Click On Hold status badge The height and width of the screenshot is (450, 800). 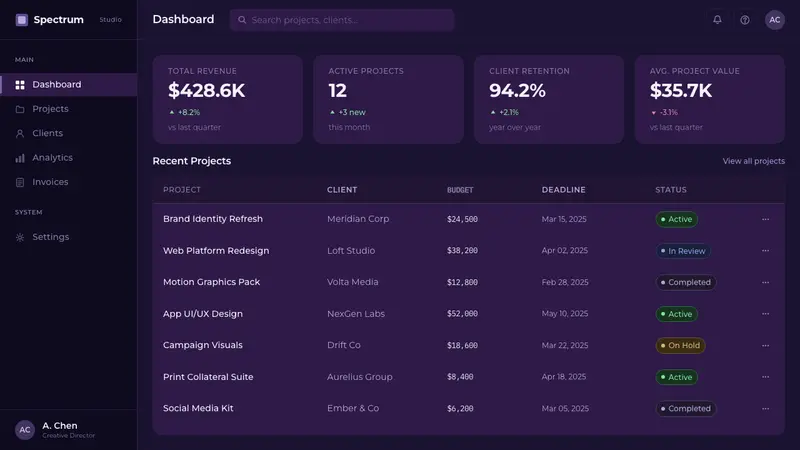[681, 345]
